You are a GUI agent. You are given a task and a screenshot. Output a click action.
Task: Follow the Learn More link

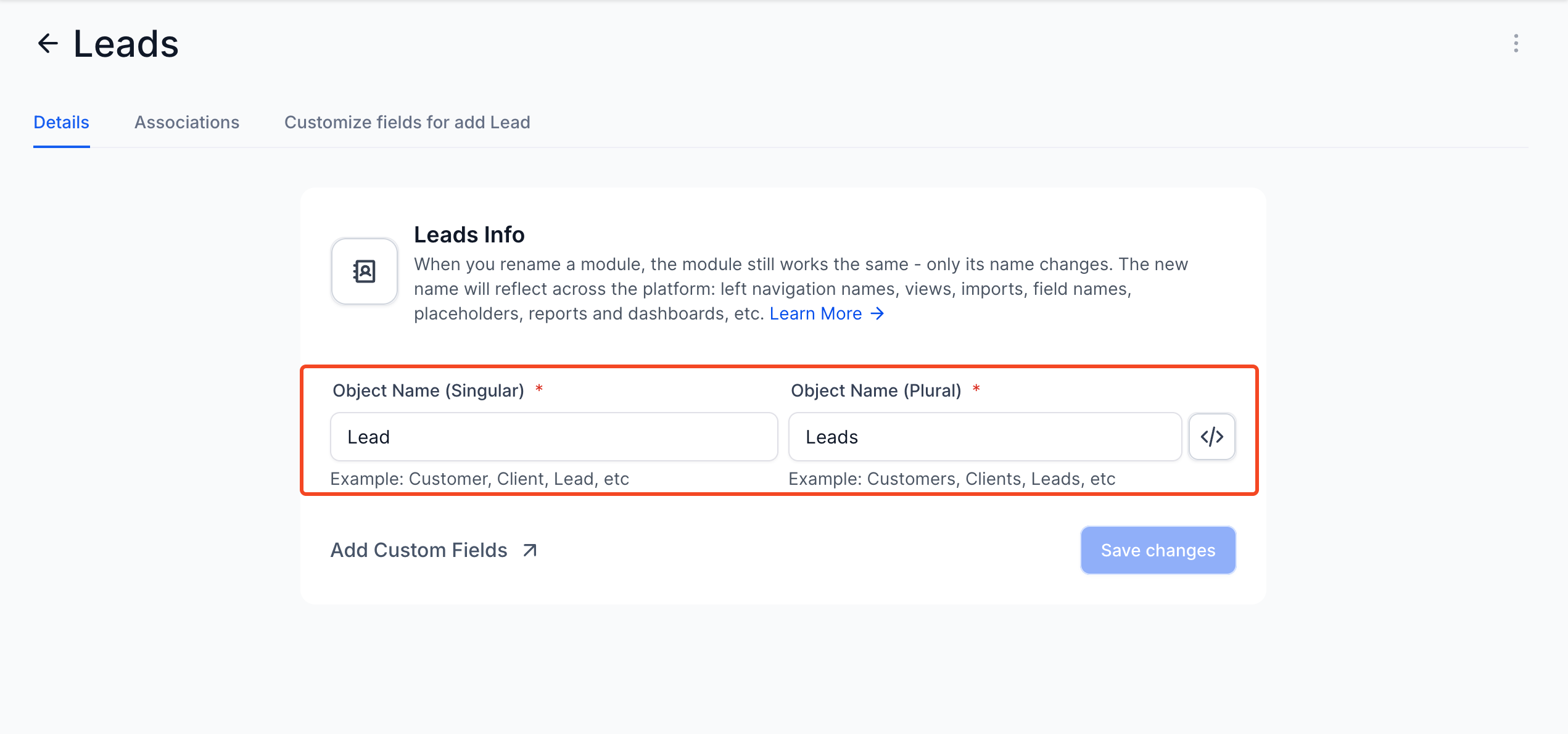coord(815,314)
